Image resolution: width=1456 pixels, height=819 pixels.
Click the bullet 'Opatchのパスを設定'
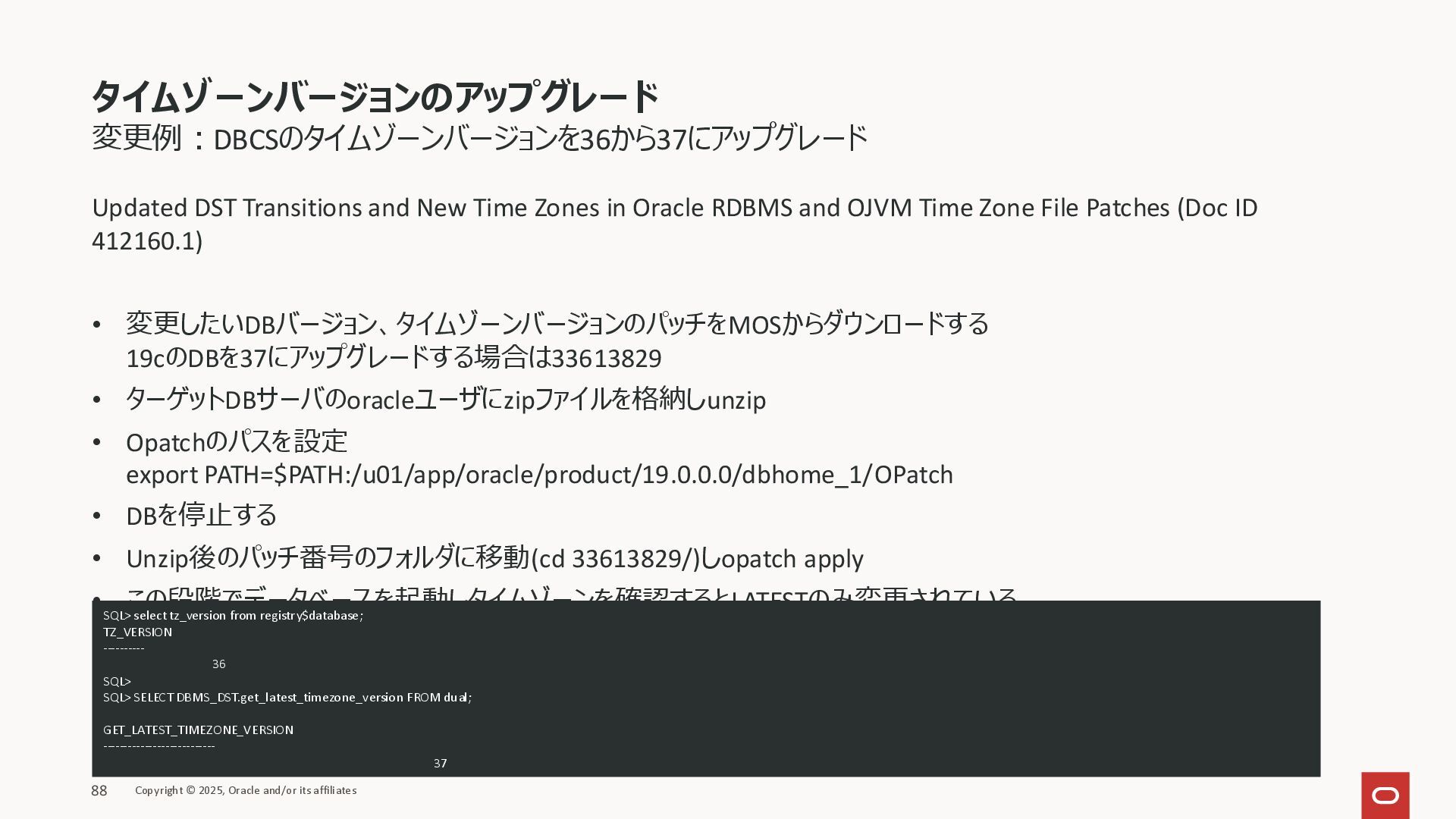click(x=237, y=442)
